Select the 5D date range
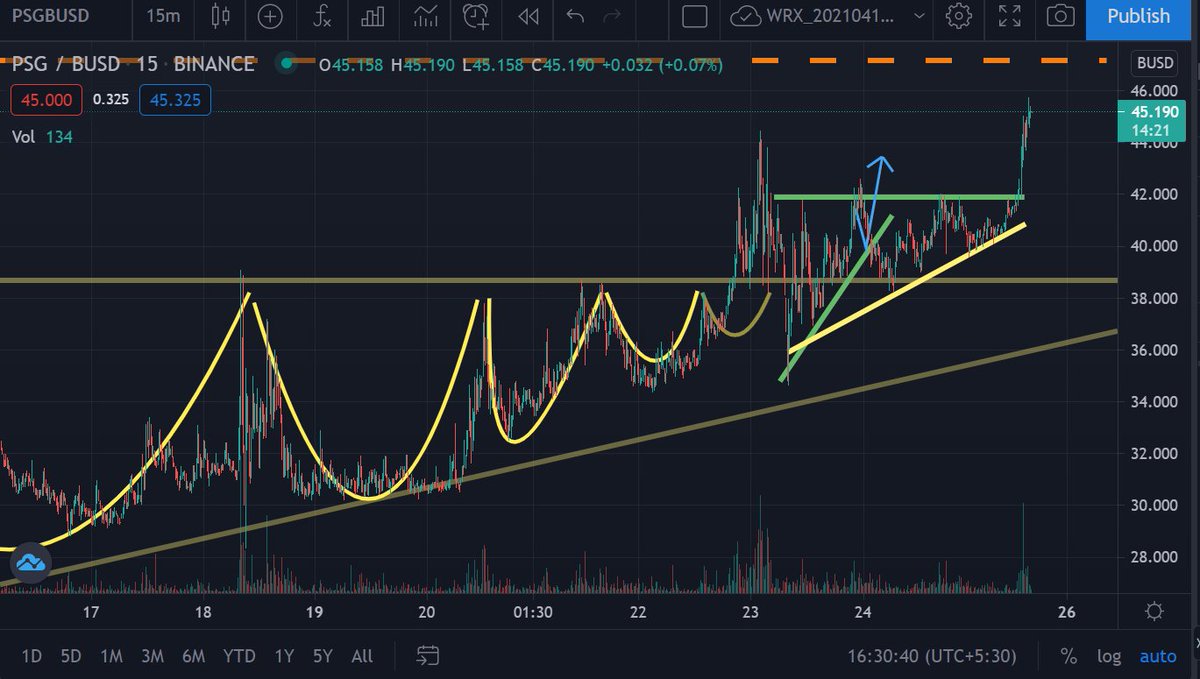 click(x=70, y=656)
